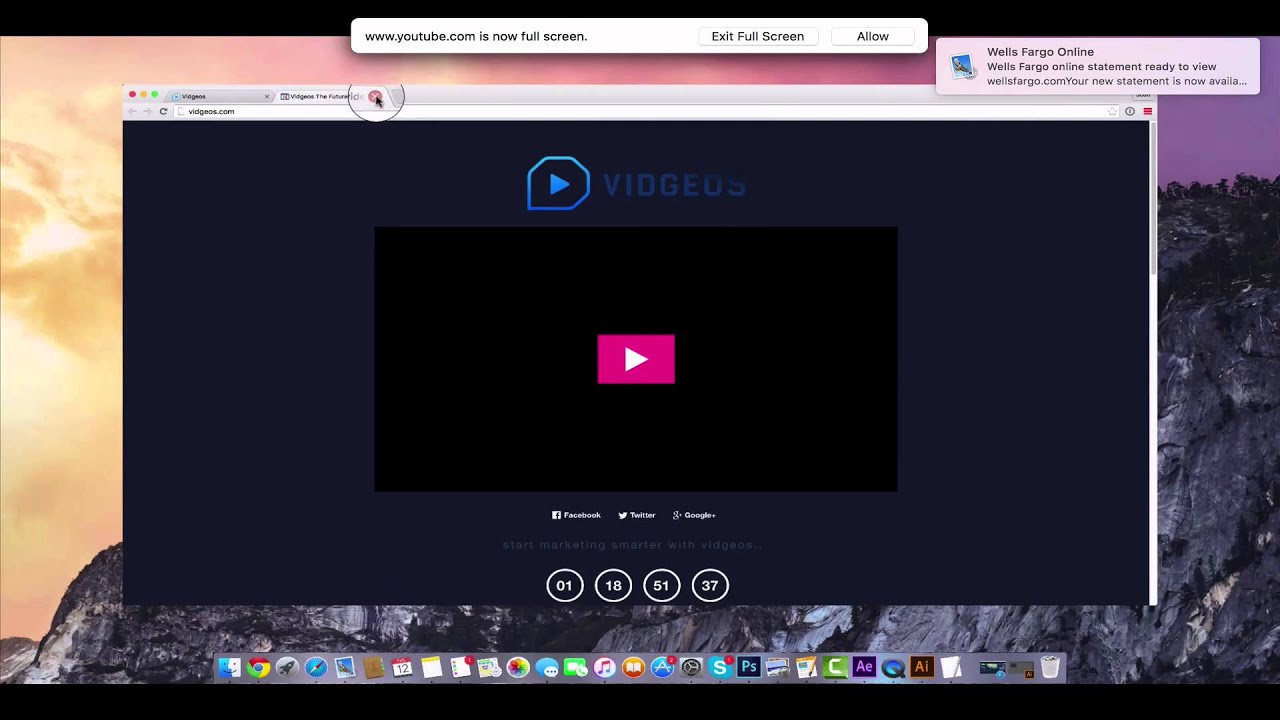The image size is (1280, 720).
Task: Open FaceTime in the dock
Action: [x=575, y=668]
